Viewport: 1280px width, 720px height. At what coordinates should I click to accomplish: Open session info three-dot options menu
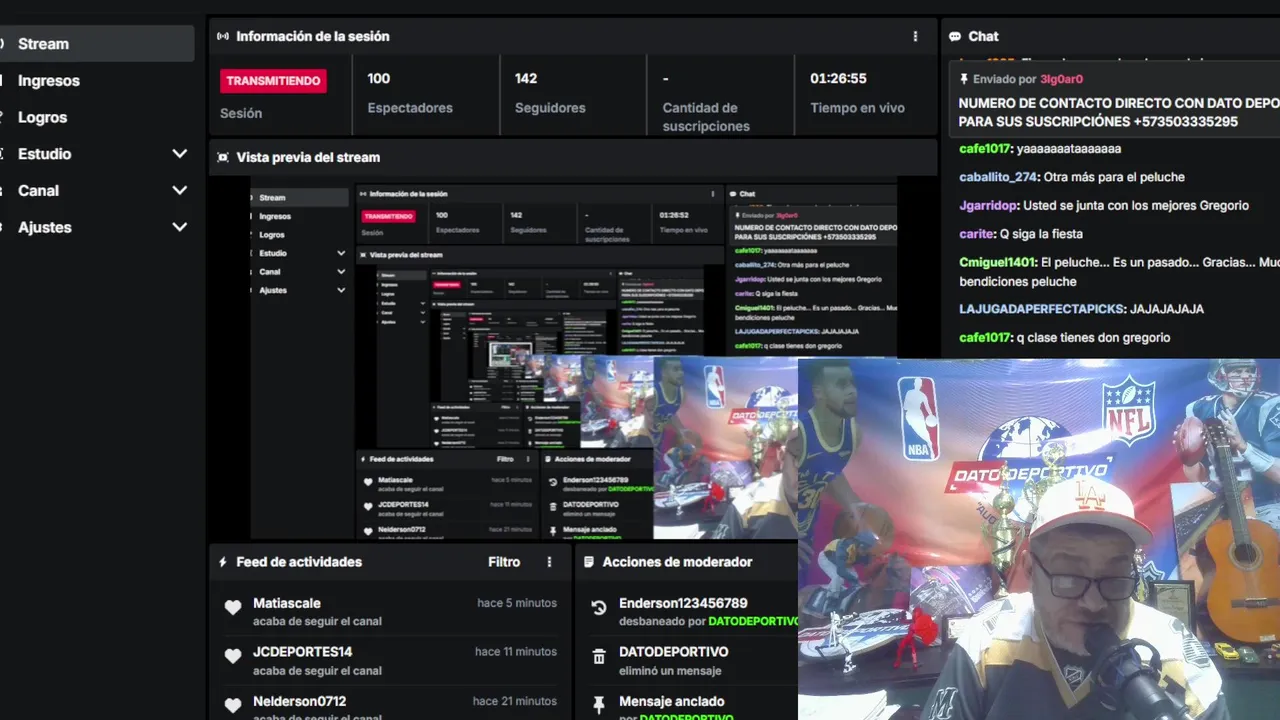point(915,36)
